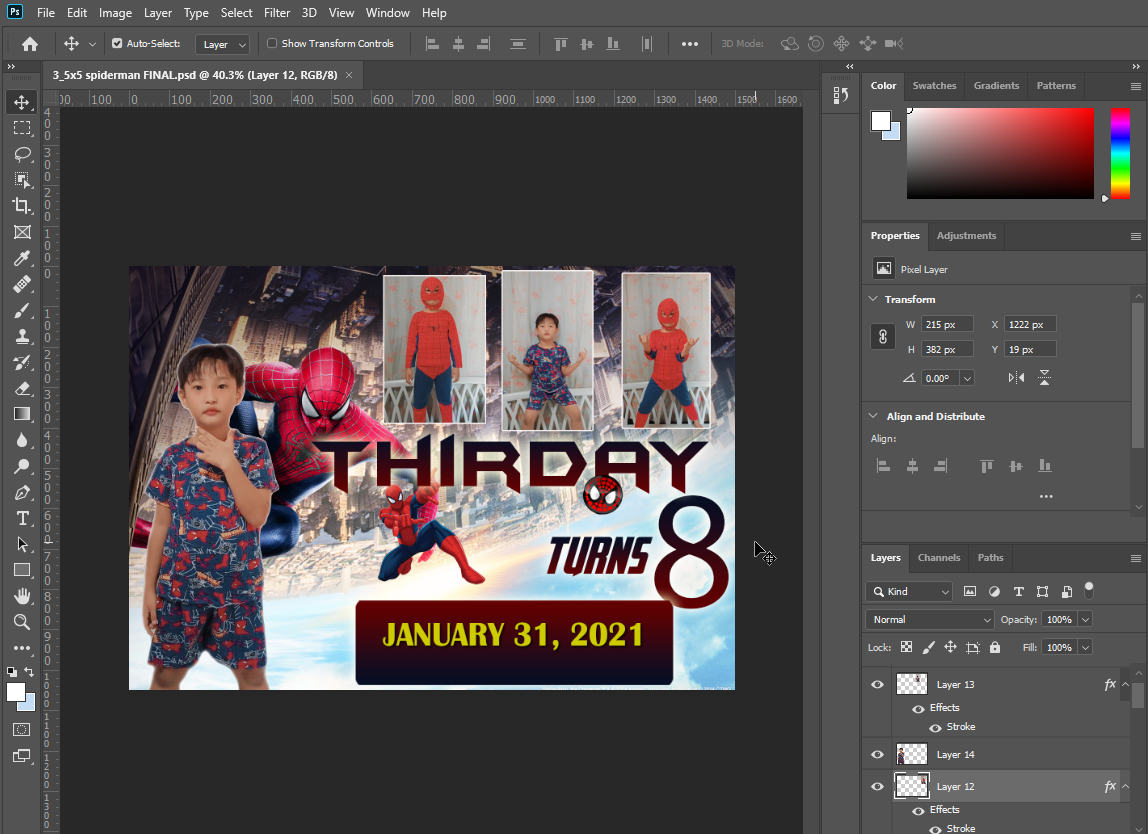Enable Auto-Select in the options bar
This screenshot has width=1148, height=834.
[117, 43]
